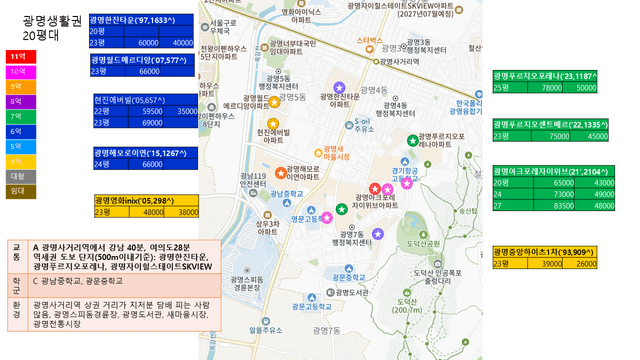Click the purple star near 광명7동 행정복지센터

[378, 234]
